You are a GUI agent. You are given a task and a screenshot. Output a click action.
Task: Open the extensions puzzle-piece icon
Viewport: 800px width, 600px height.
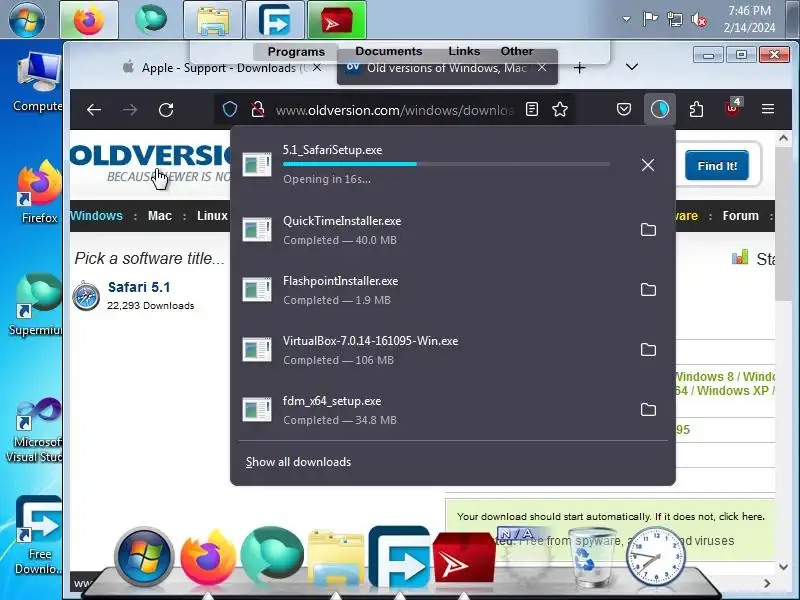click(x=696, y=109)
